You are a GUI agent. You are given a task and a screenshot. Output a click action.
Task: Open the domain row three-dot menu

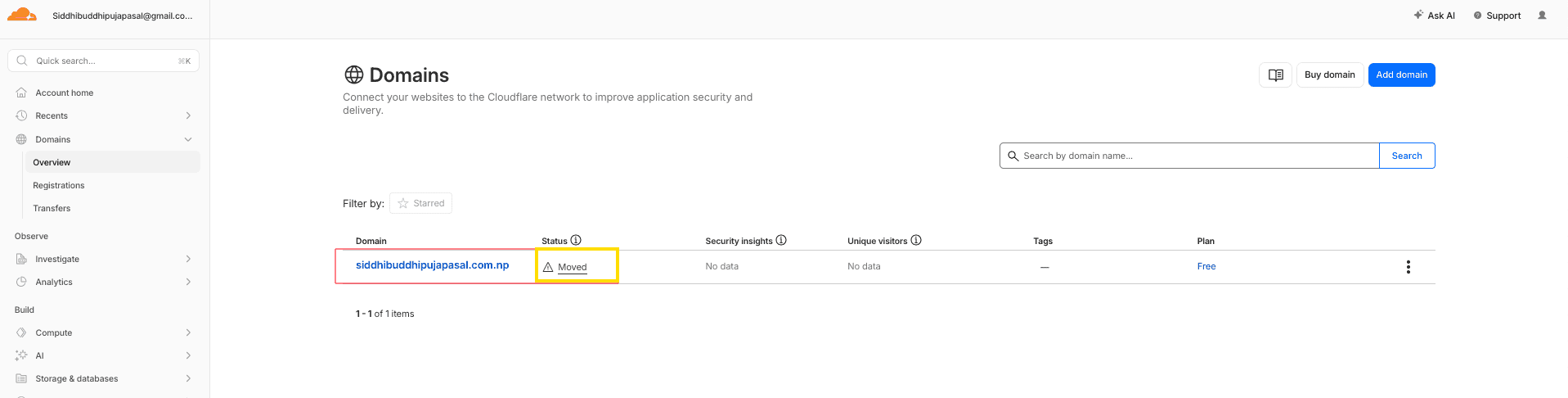click(x=1408, y=267)
